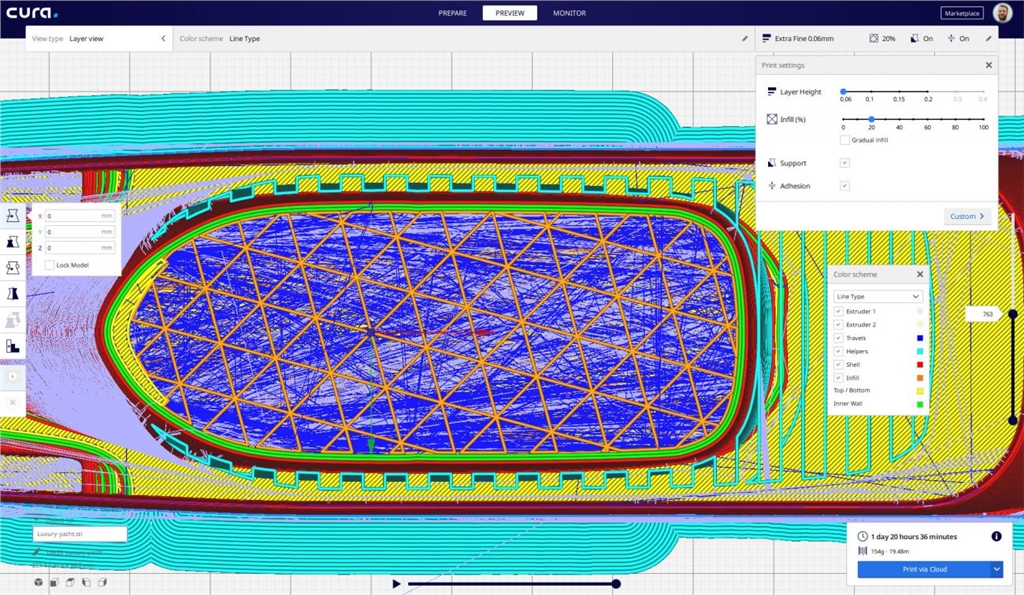Open the Support Blocker tool
This screenshot has height=595, width=1024.
14,346
